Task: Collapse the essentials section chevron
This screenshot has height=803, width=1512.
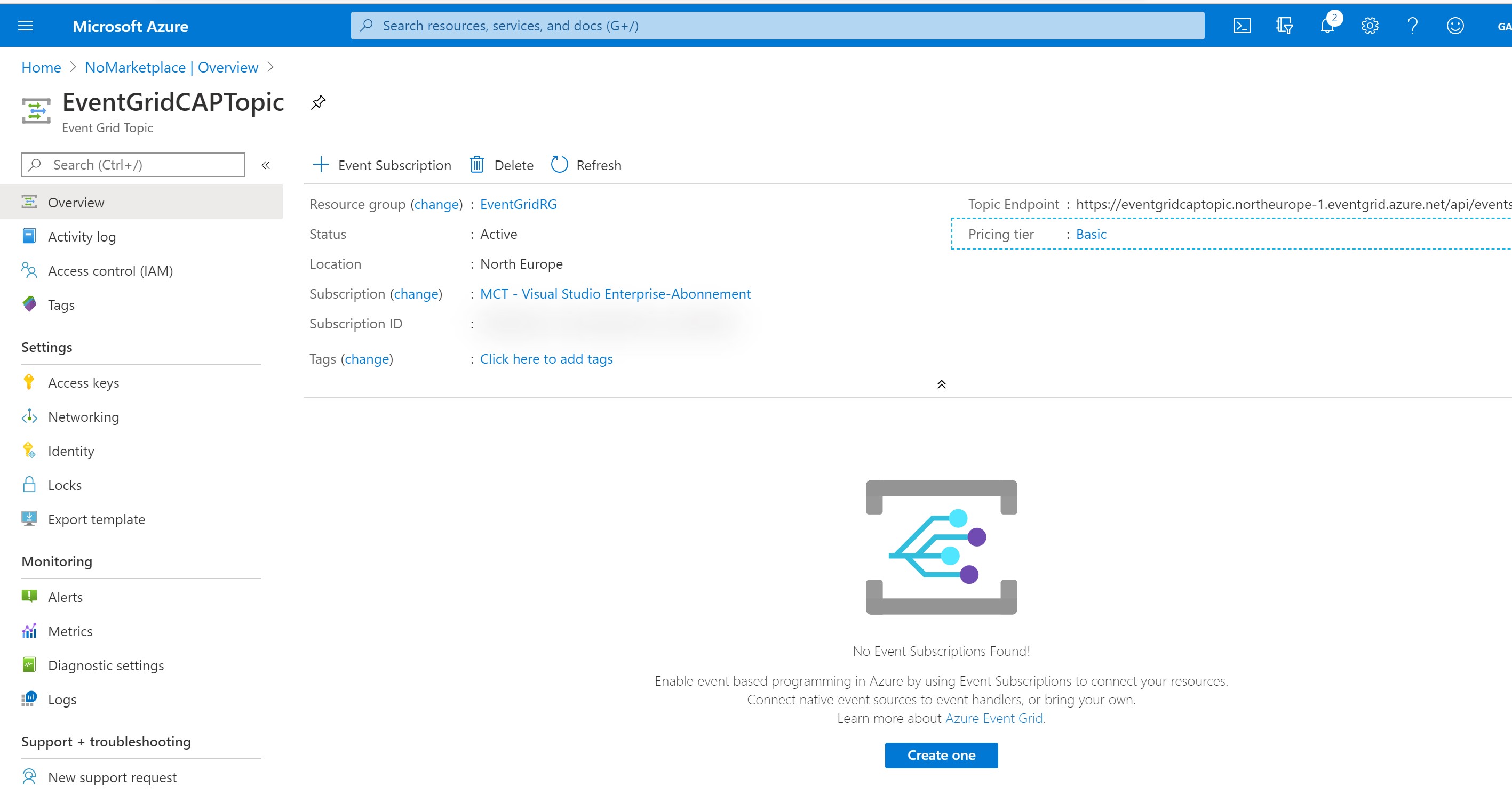Action: (941, 384)
